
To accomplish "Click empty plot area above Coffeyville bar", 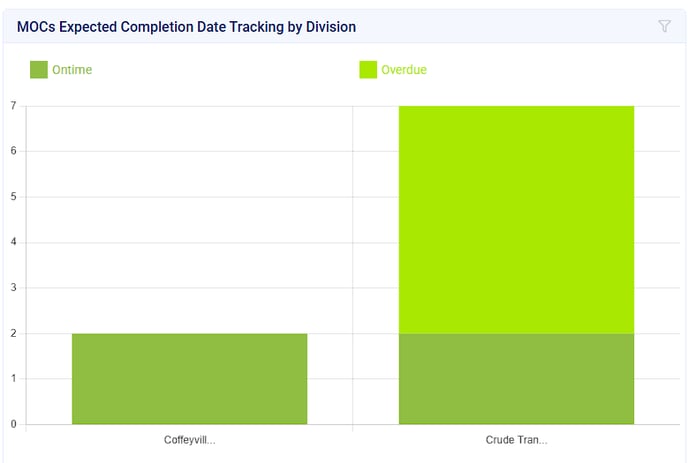I will click(x=189, y=220).
